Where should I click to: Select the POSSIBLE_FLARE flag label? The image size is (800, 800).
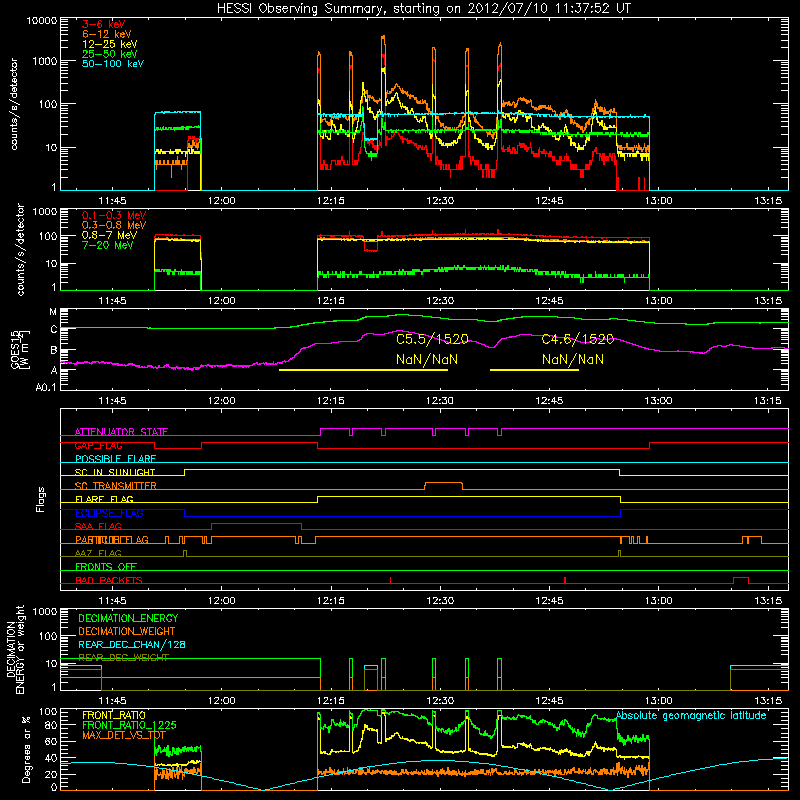[x=115, y=459]
